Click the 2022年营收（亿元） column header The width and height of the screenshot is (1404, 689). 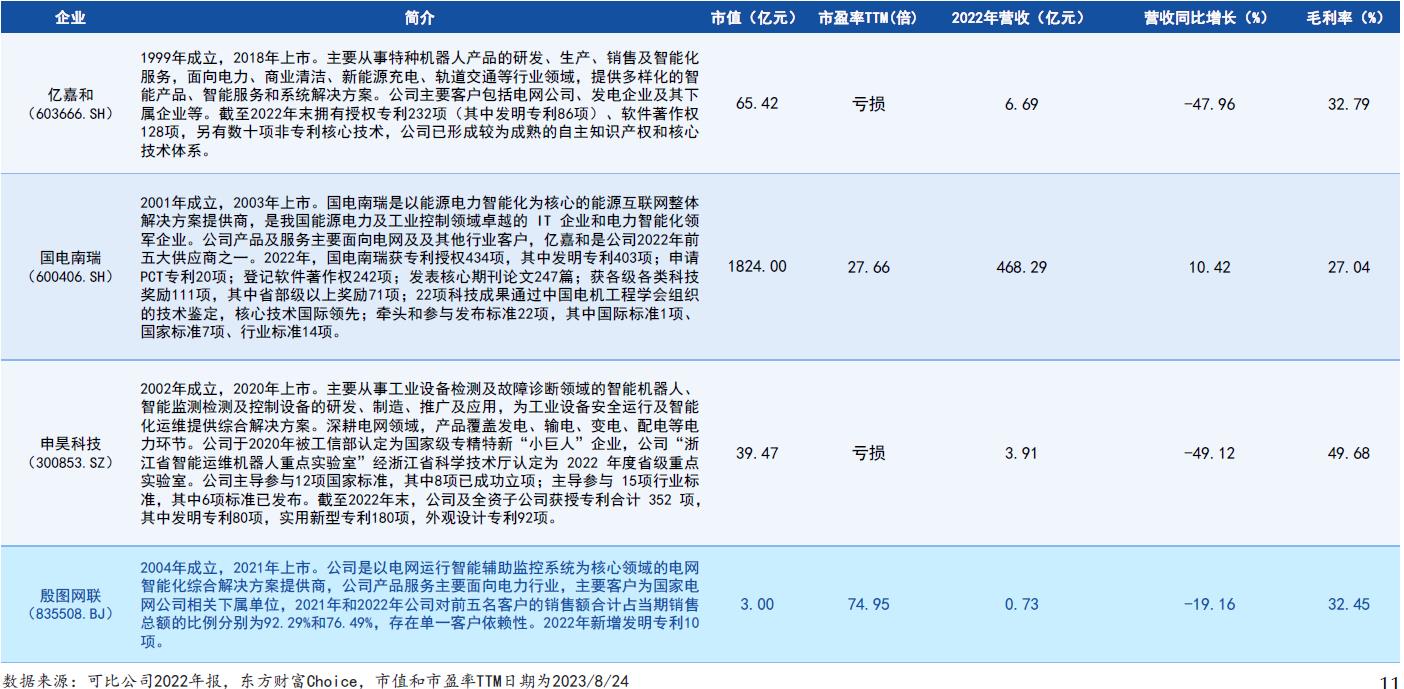1018,17
